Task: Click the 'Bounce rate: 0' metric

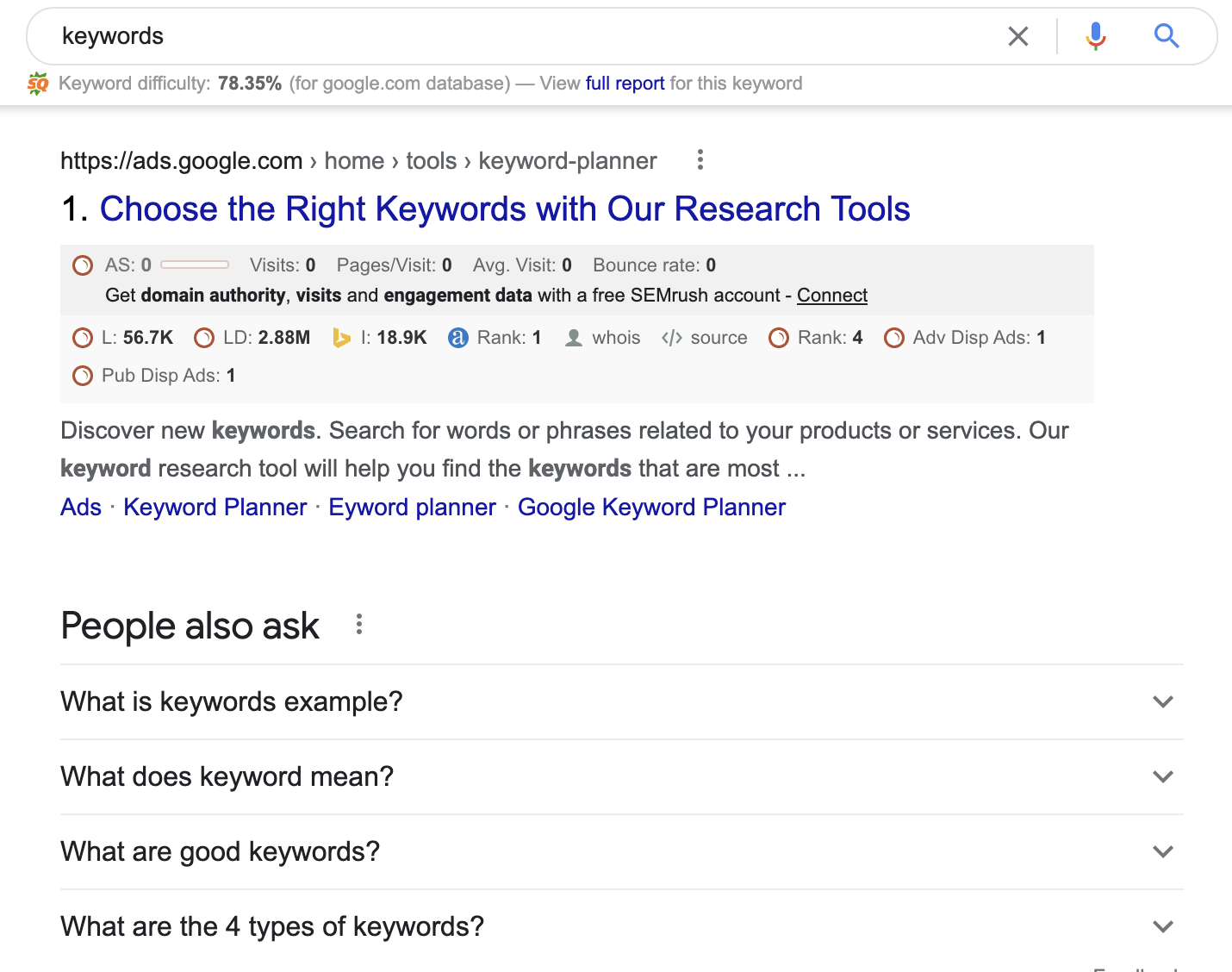Action: pos(654,265)
